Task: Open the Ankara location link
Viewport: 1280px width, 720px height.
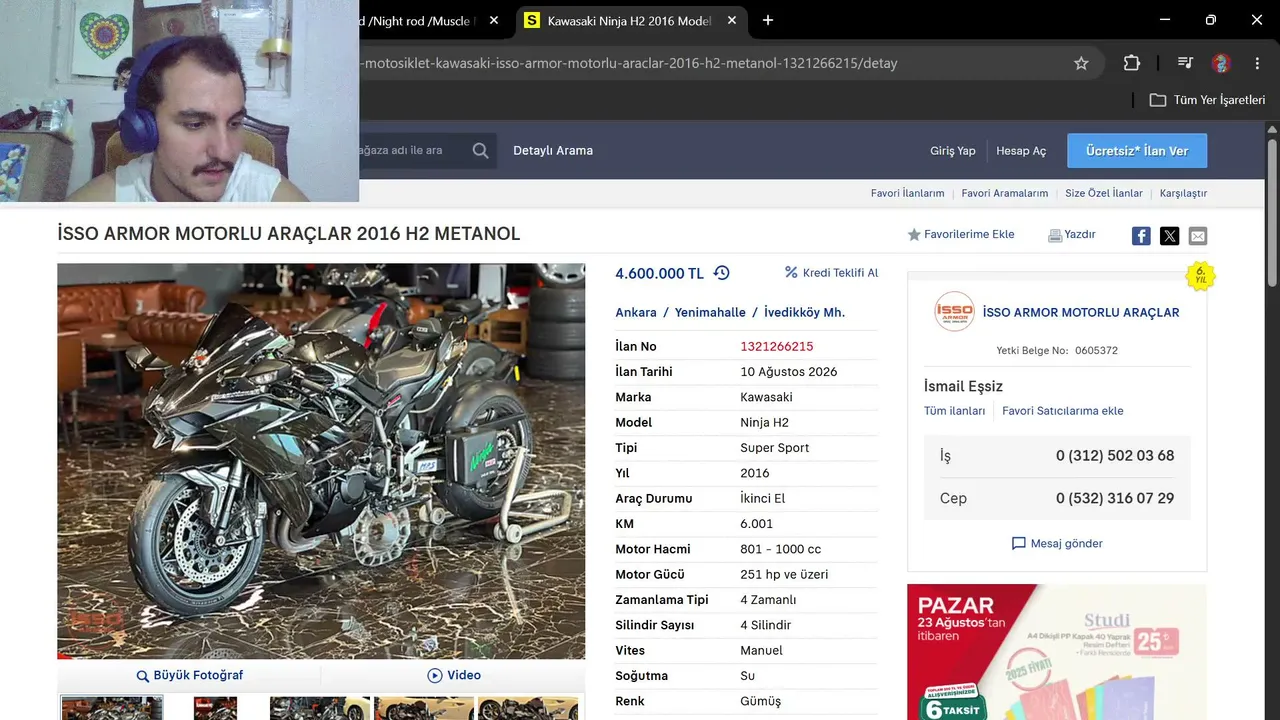Action: click(636, 313)
